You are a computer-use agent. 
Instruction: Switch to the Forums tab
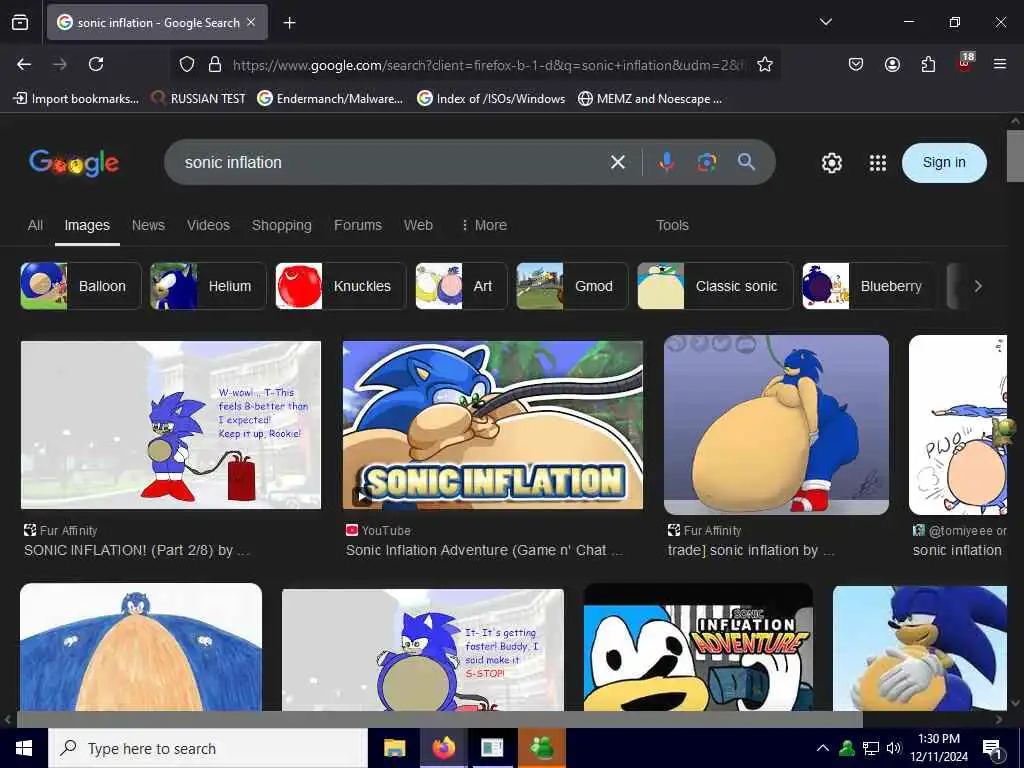coord(358,225)
